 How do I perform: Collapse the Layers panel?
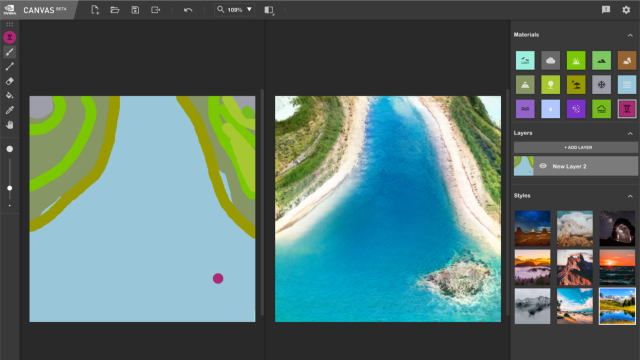(630, 133)
